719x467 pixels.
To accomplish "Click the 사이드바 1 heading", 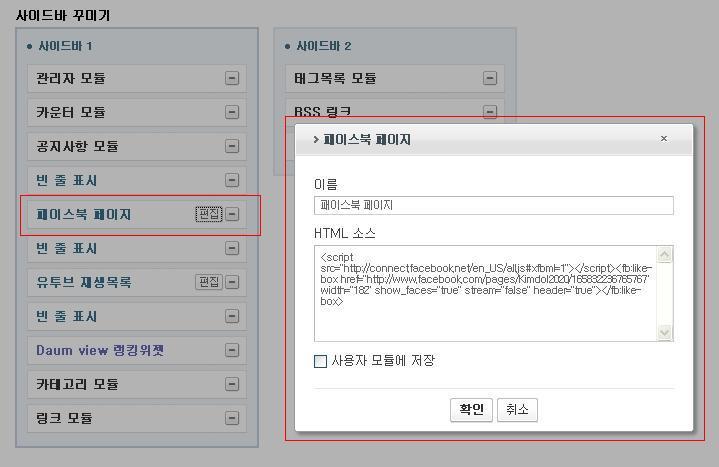I will pos(65,46).
